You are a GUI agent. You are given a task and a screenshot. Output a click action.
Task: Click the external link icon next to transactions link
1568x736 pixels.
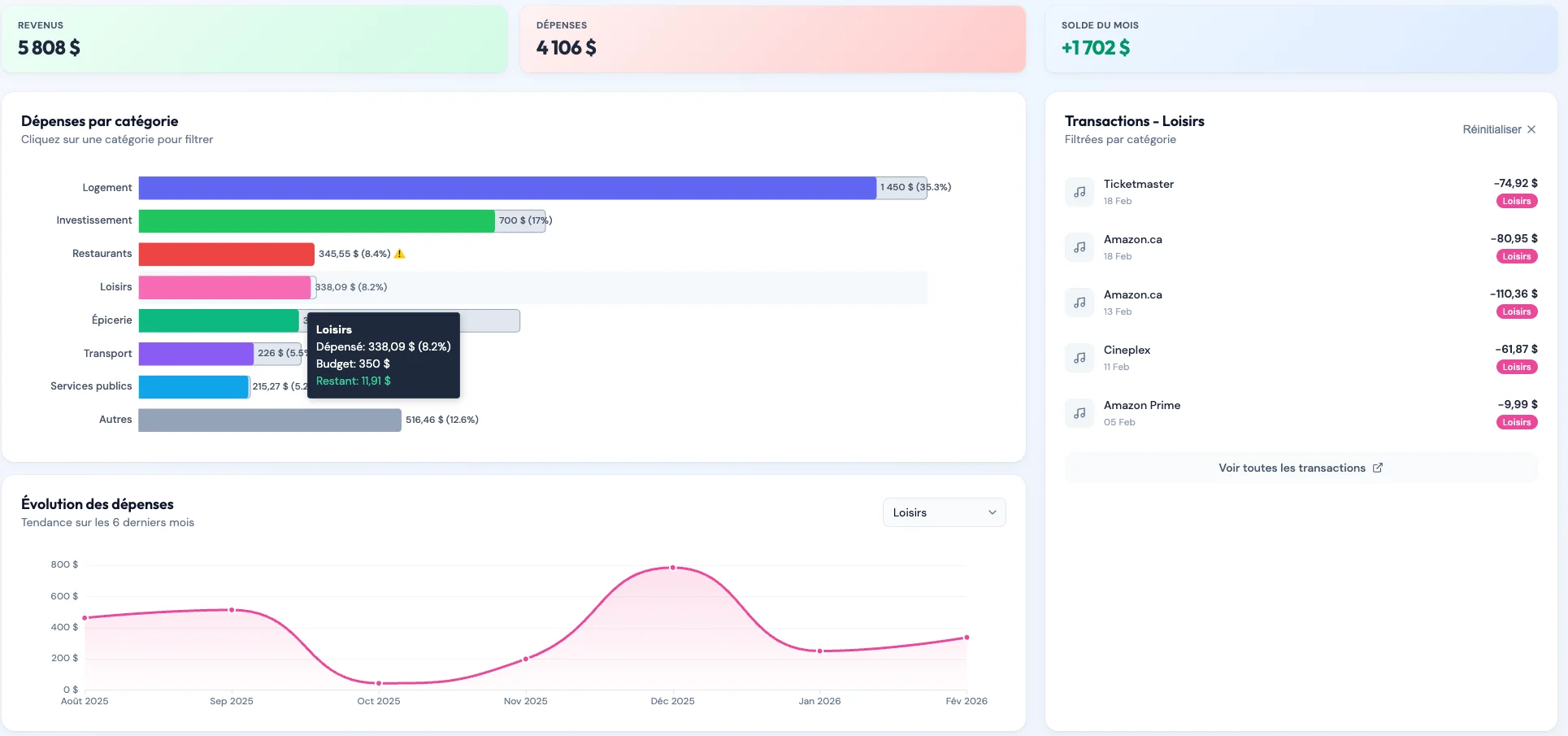pyautogui.click(x=1378, y=467)
